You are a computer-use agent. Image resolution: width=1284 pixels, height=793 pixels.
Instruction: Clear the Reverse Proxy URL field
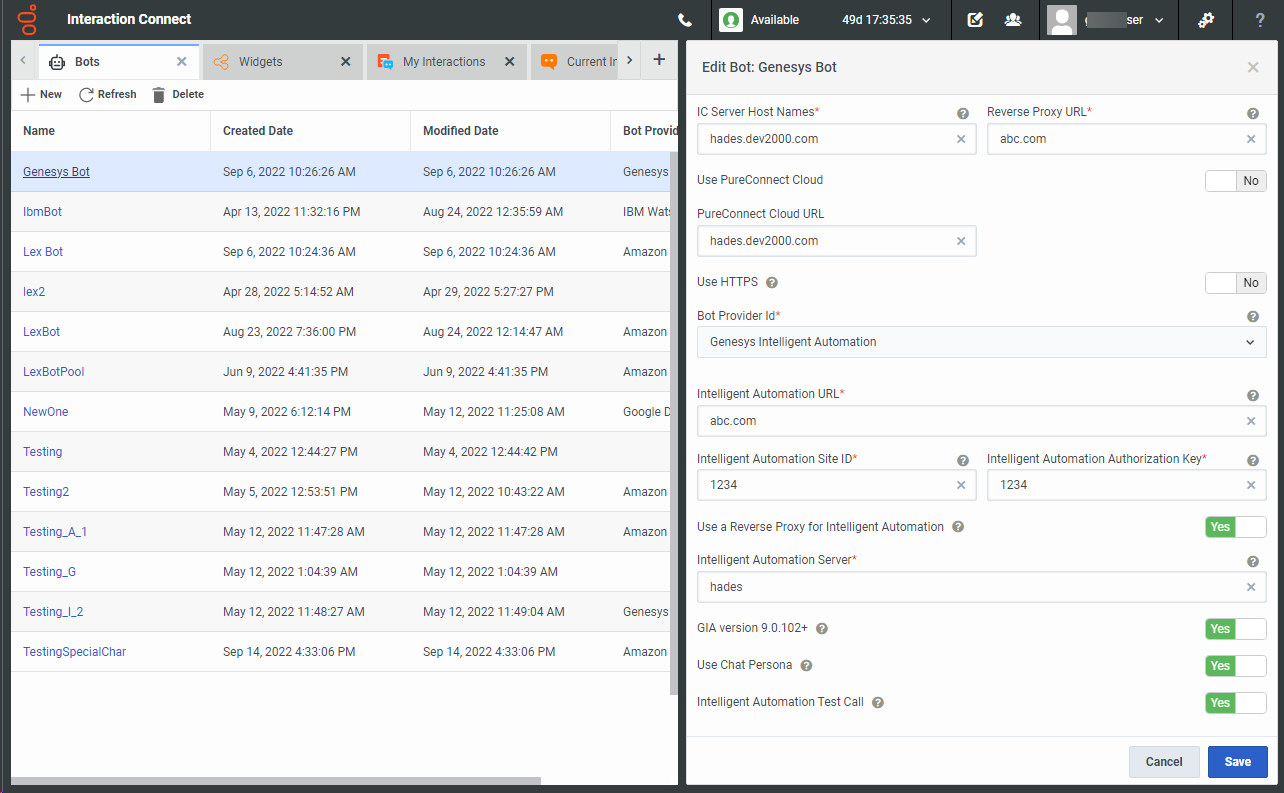point(1250,139)
